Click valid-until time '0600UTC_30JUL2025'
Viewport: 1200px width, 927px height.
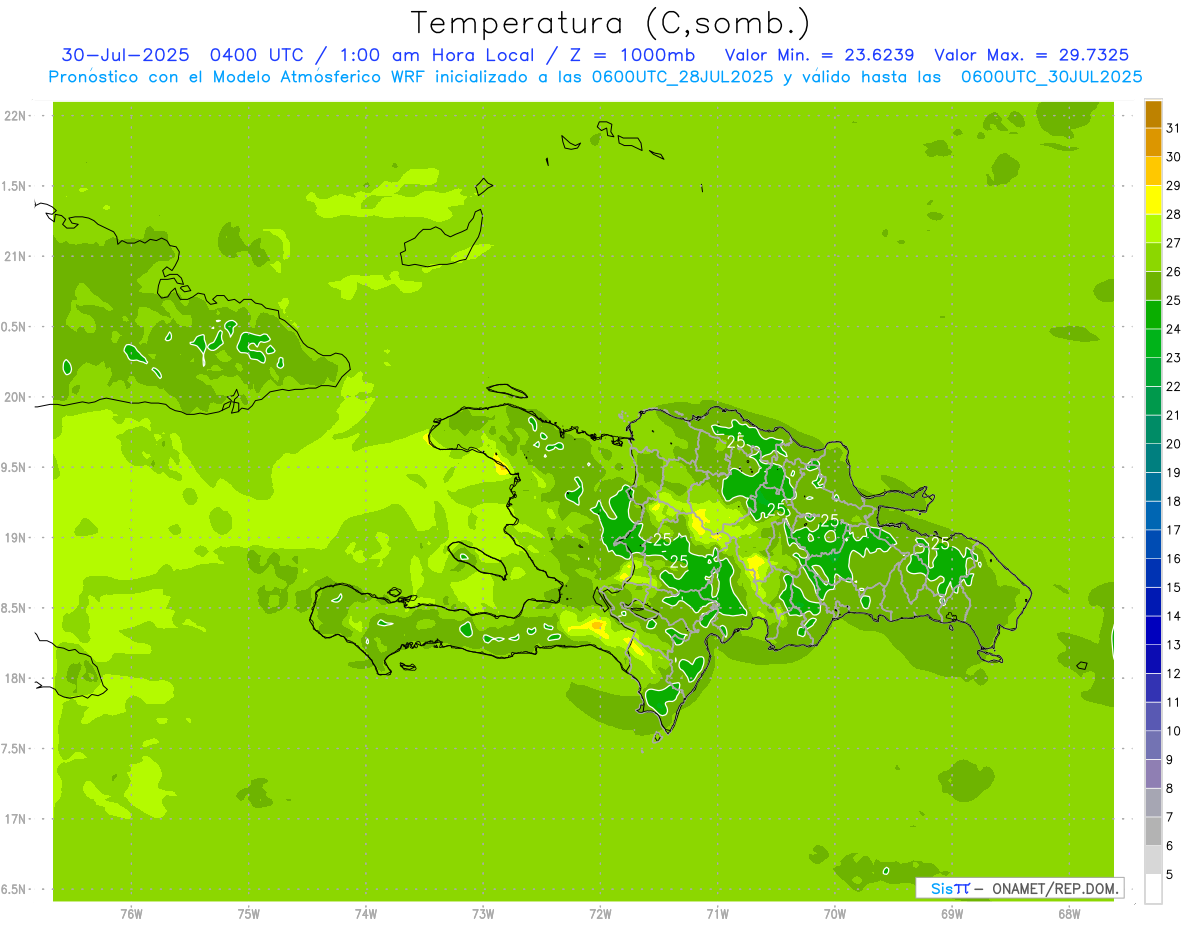point(1051,77)
